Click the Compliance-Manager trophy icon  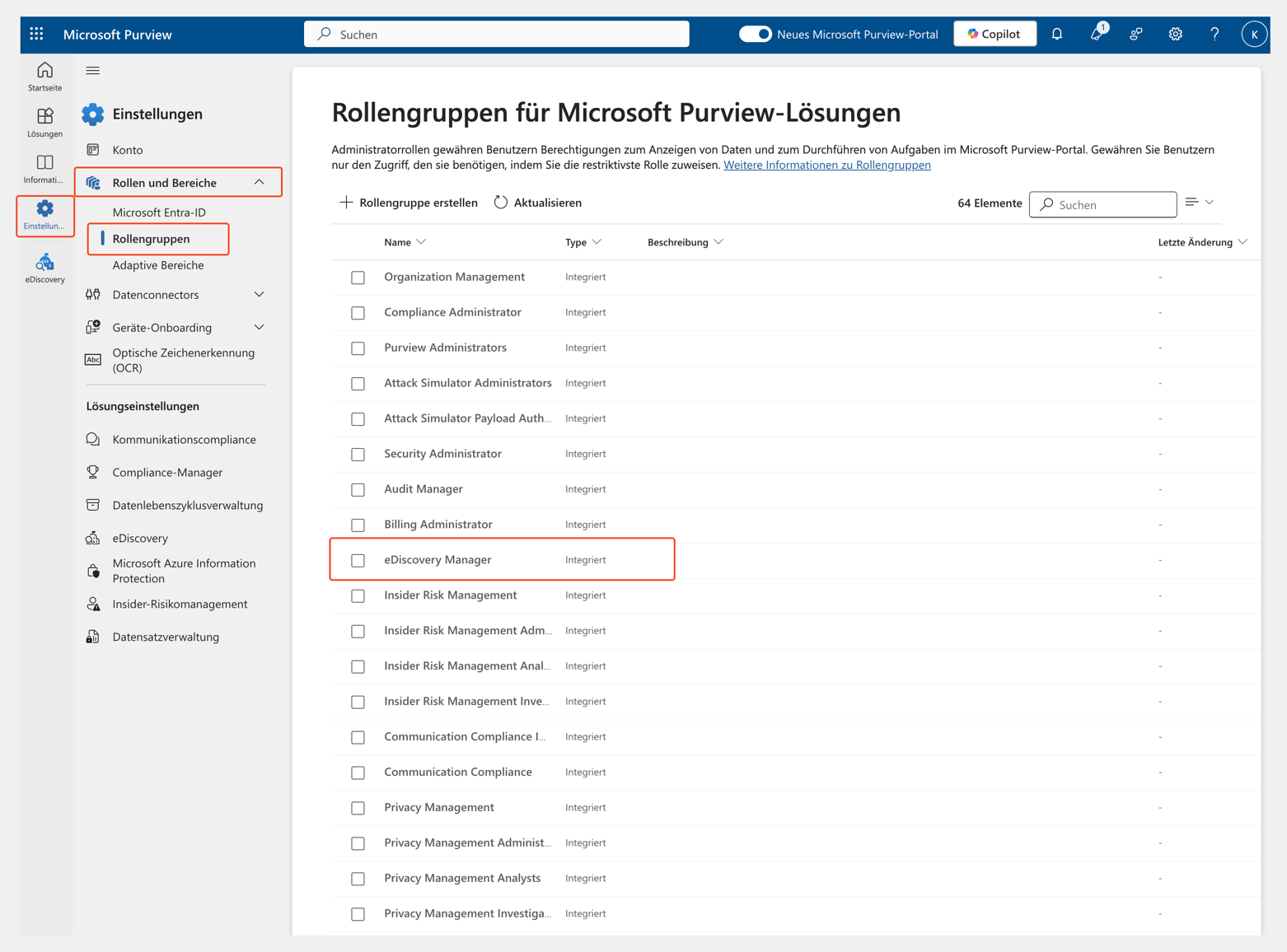click(93, 472)
